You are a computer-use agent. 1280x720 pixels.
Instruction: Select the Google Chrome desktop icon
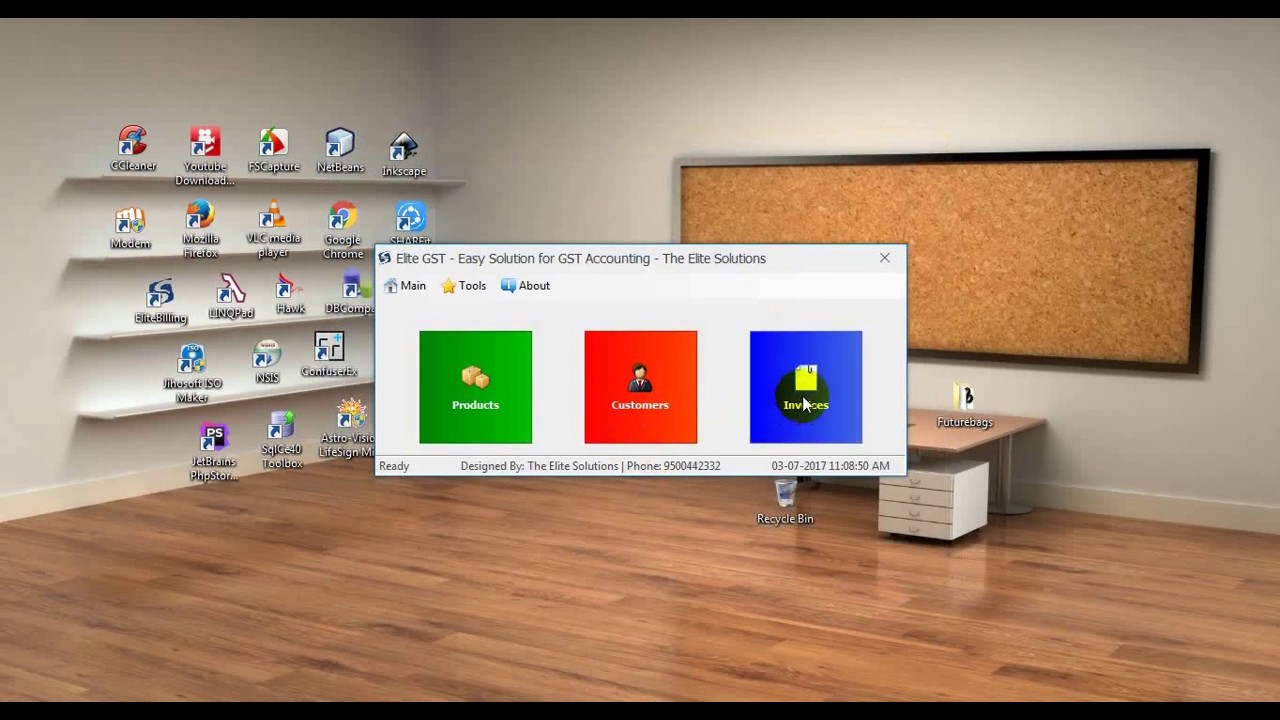click(342, 231)
